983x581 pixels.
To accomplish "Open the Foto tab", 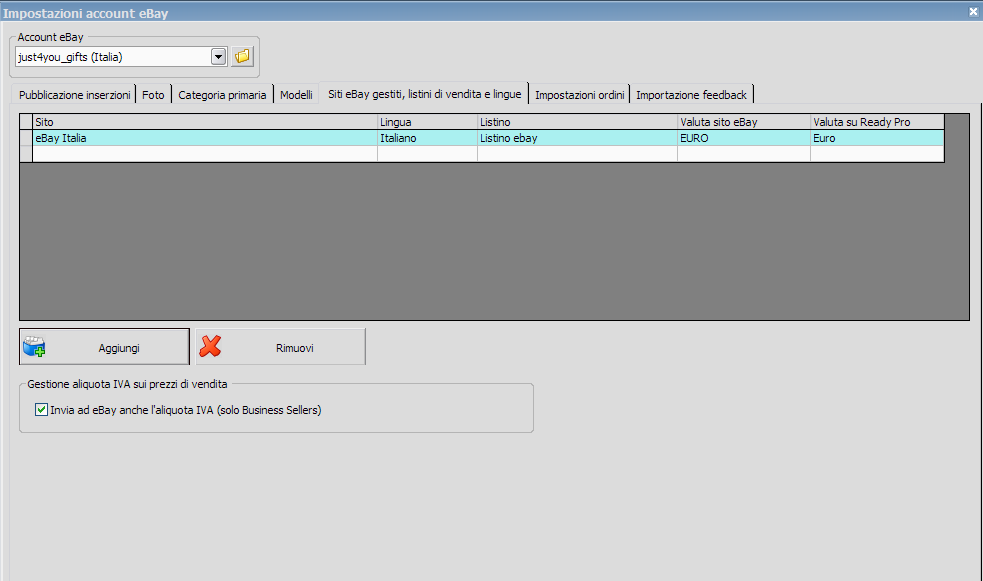I will click(x=153, y=95).
